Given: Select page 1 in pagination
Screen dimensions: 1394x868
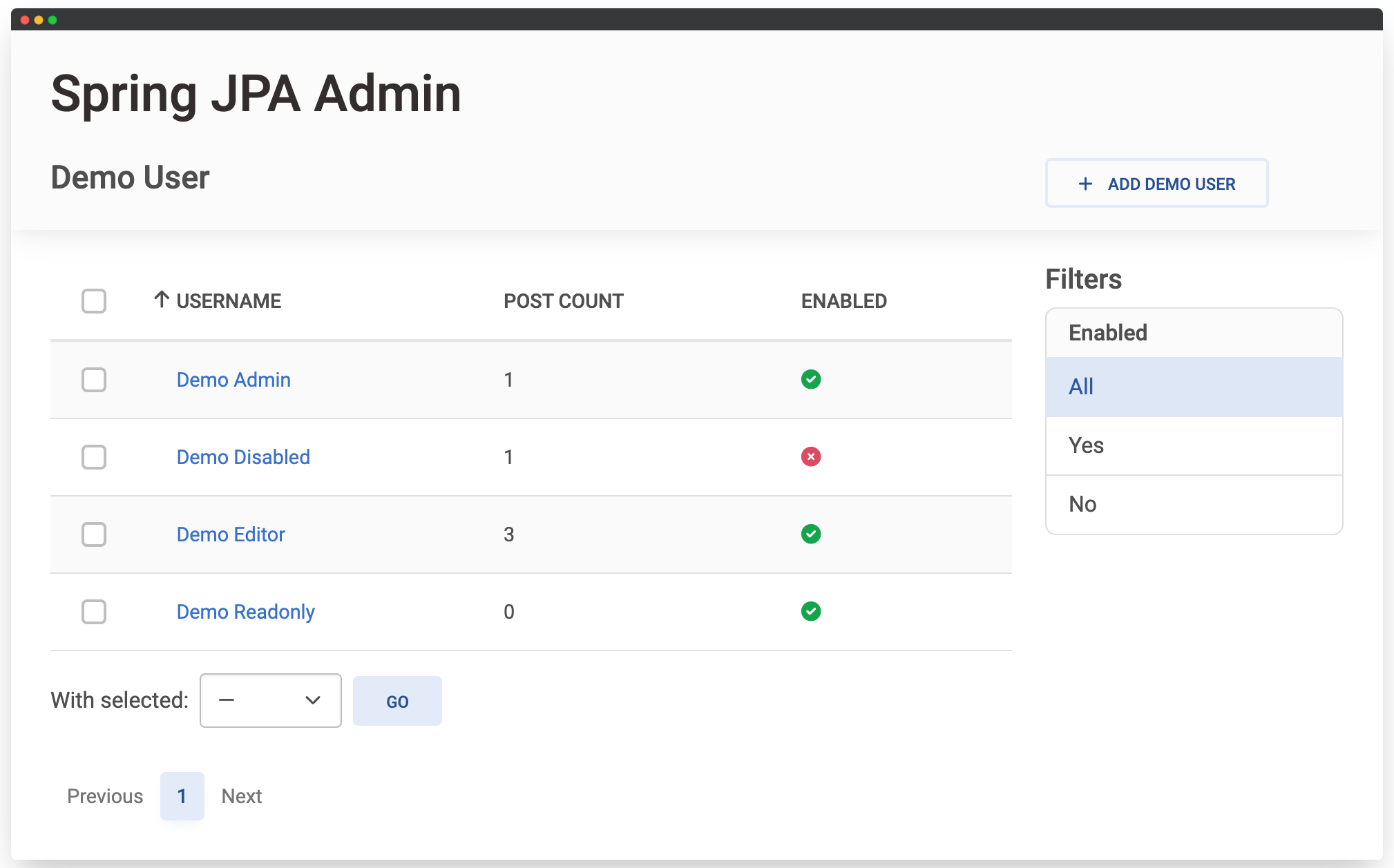Looking at the screenshot, I should pyautogui.click(x=182, y=796).
